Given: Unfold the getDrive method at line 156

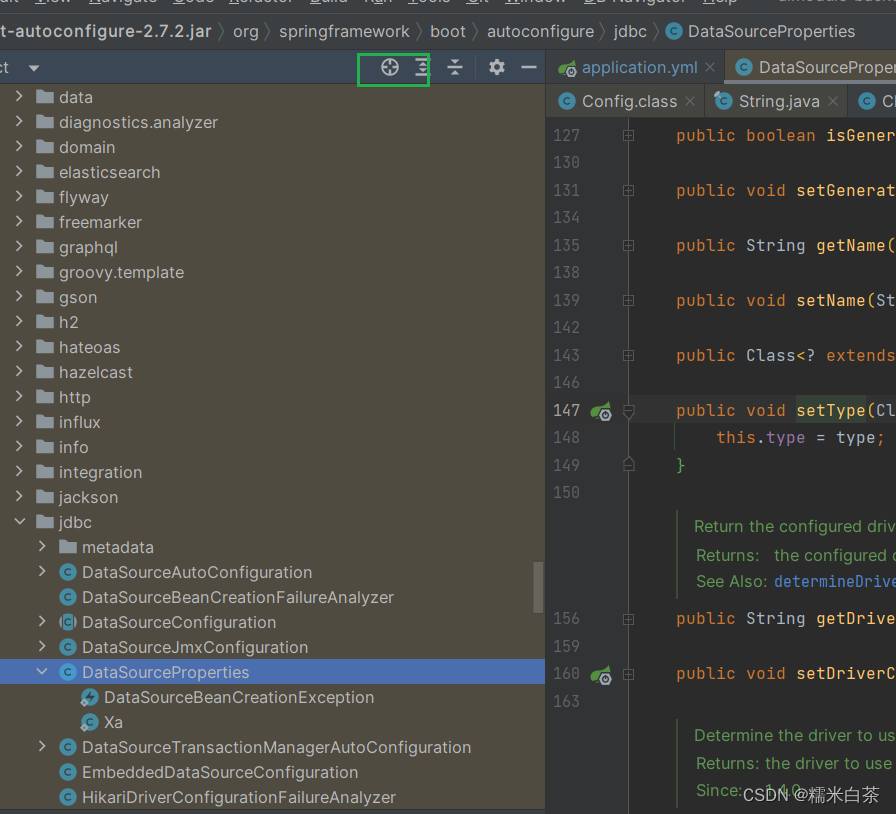Looking at the screenshot, I should pos(628,619).
